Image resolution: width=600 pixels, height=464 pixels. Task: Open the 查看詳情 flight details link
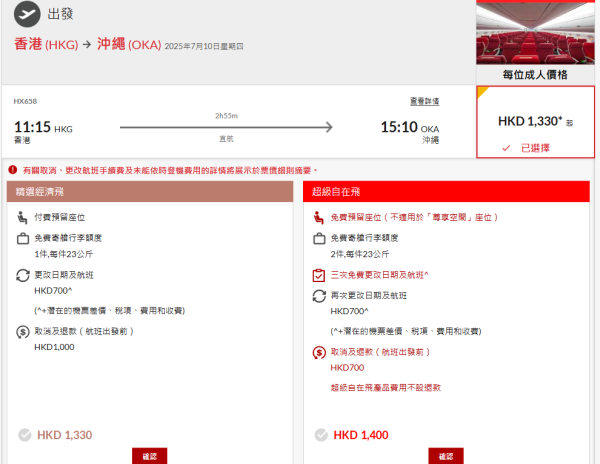[424, 101]
